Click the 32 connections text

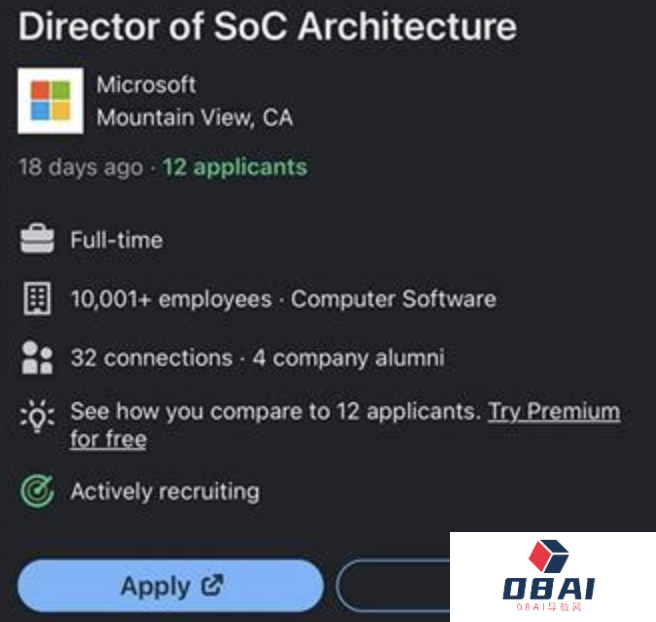click(x=151, y=358)
